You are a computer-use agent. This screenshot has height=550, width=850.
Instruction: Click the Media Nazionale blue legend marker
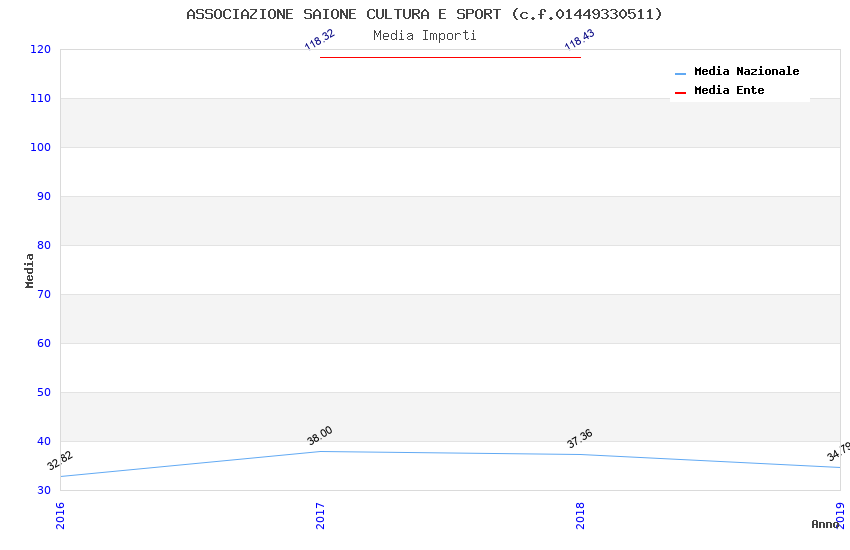point(680,74)
